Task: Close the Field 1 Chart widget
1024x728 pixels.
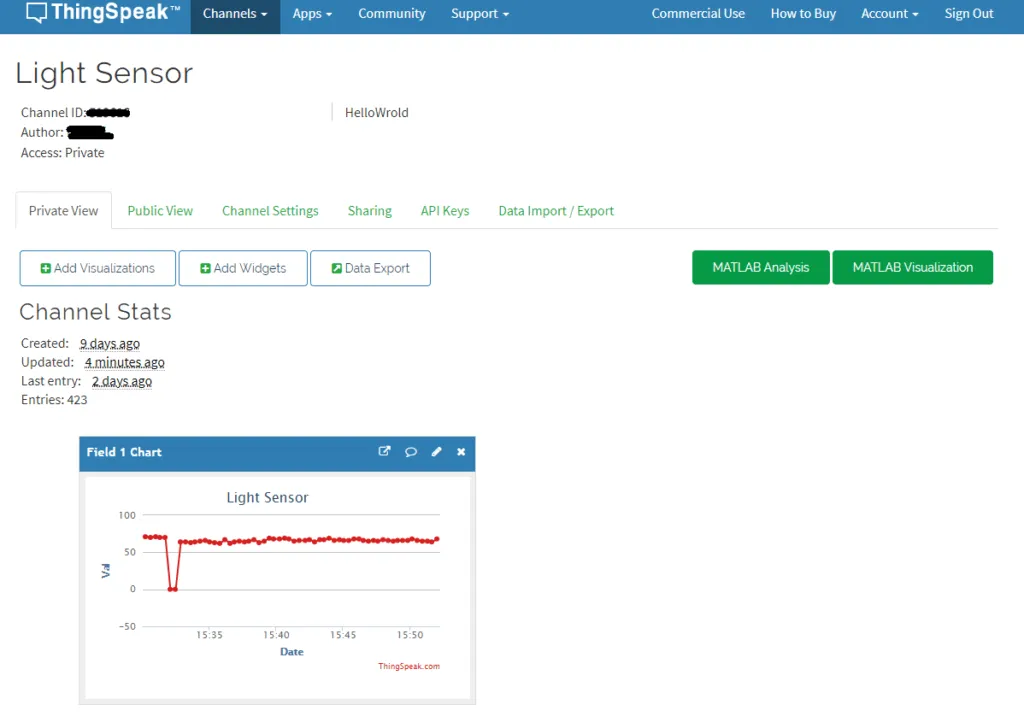Action: point(461,452)
